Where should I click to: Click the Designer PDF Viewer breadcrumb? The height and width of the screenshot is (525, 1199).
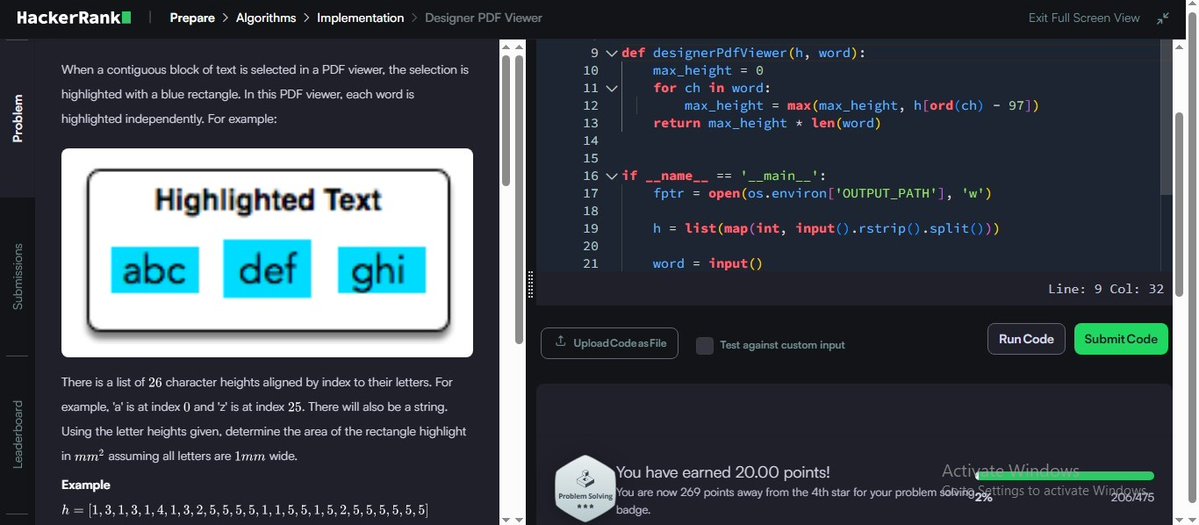click(483, 18)
